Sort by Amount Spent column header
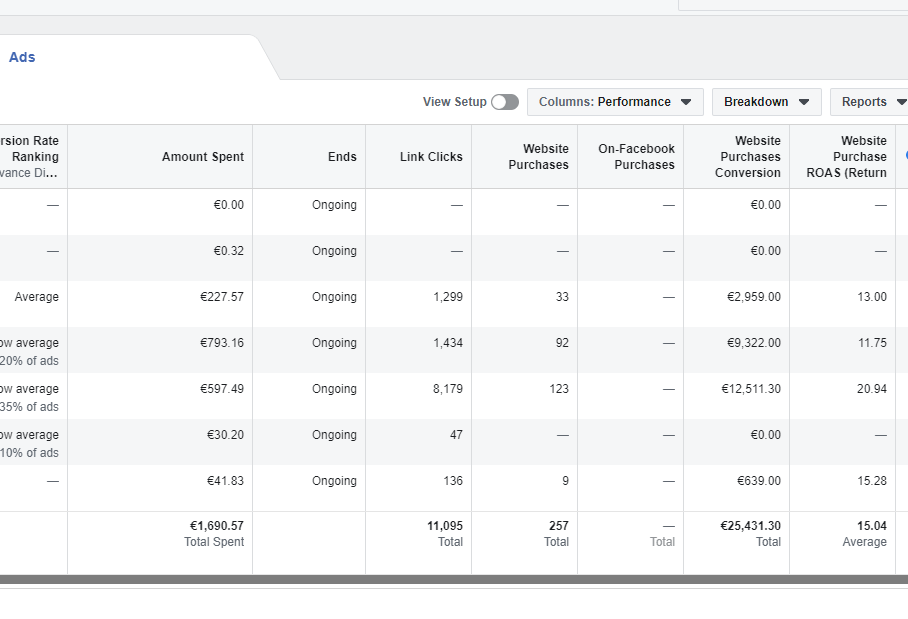This screenshot has width=908, height=619. tap(202, 157)
